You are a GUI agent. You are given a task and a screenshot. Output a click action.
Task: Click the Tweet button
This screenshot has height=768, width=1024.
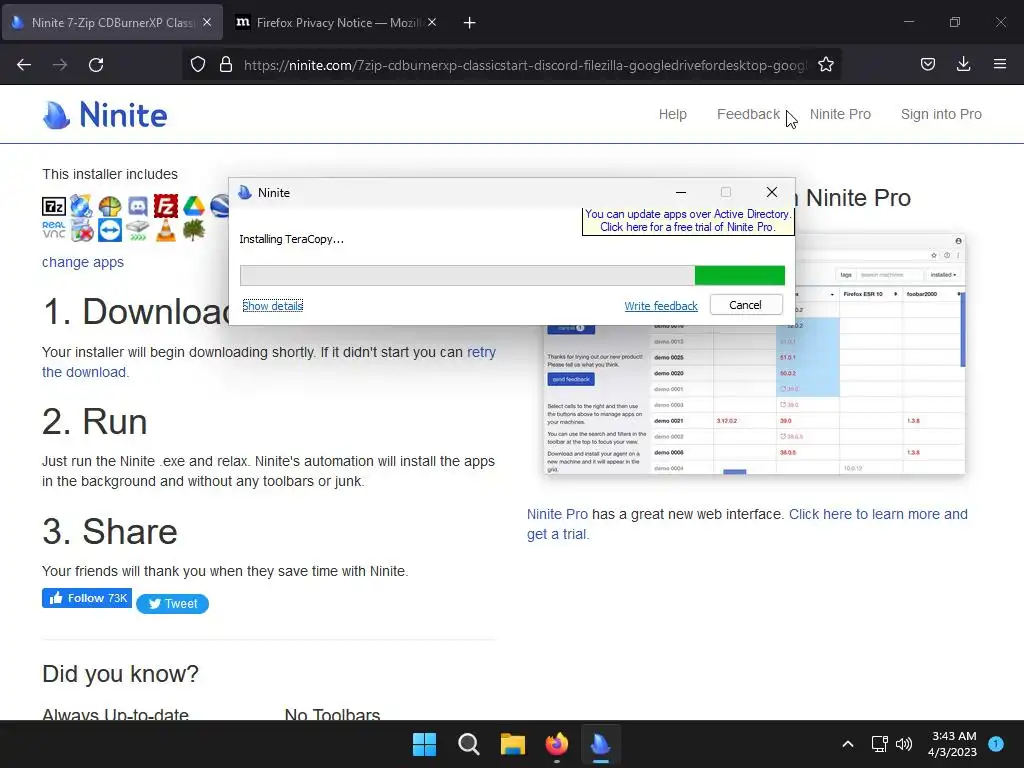172,603
